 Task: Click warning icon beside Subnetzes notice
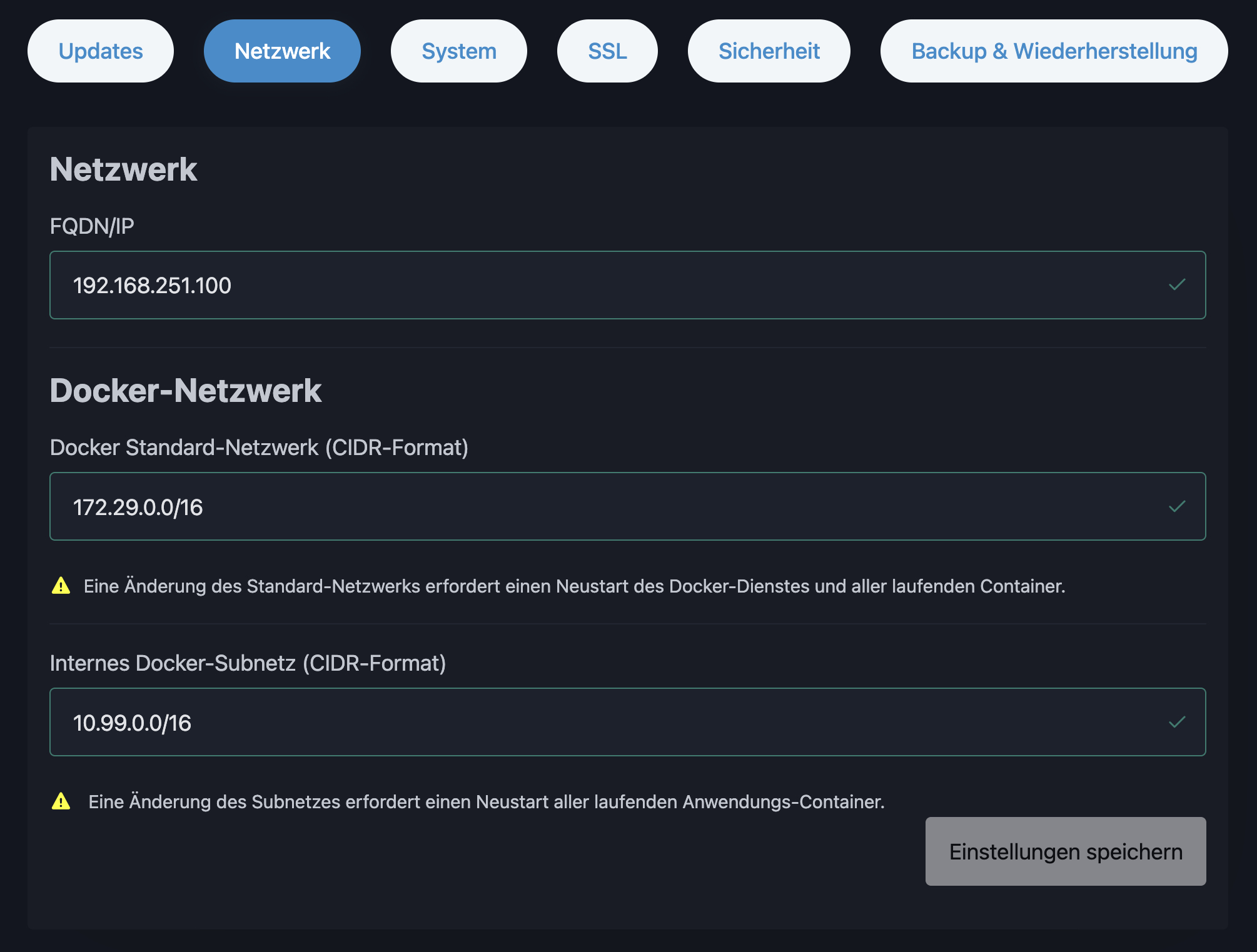coord(61,801)
